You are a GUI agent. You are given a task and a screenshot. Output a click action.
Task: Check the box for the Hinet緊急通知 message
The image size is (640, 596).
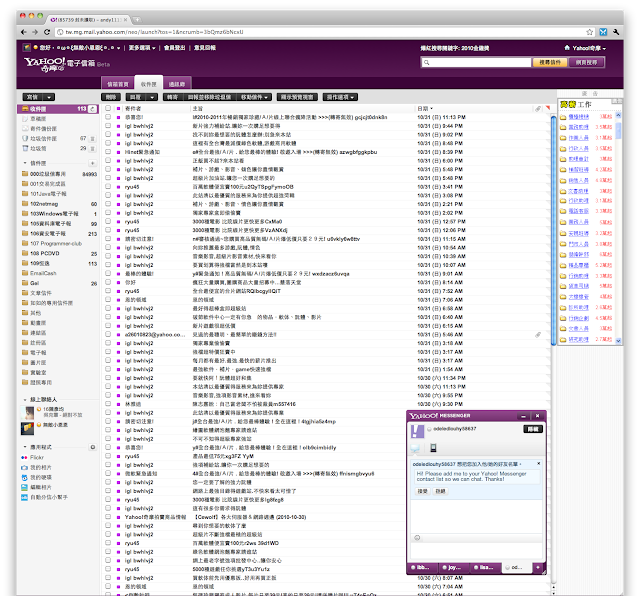click(108, 152)
